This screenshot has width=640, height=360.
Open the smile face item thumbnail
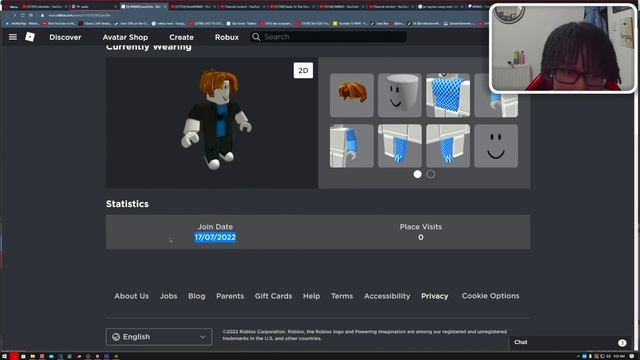(496, 146)
